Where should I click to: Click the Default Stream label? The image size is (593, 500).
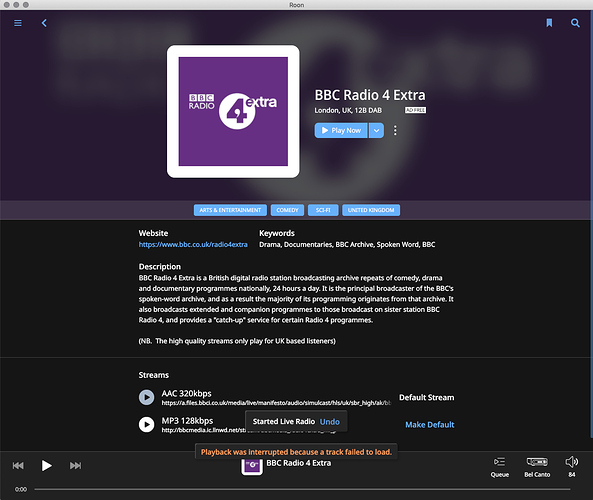(427, 398)
